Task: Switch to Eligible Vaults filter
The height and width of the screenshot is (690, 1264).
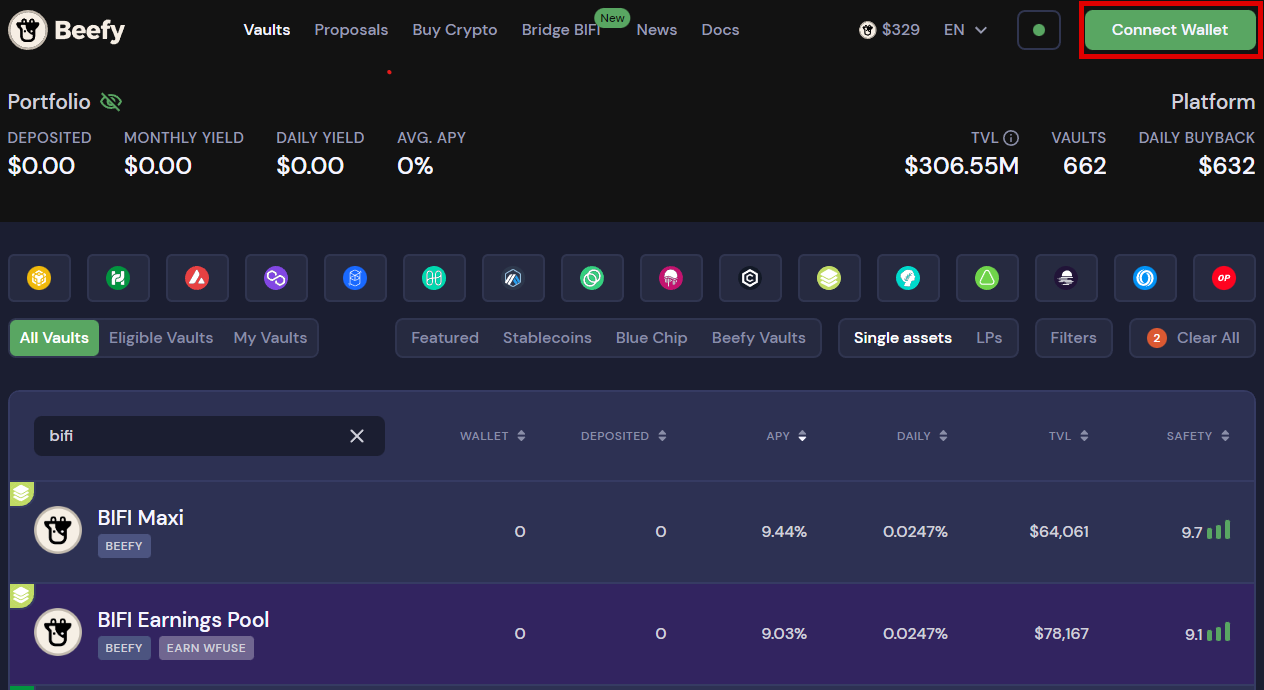Action: coord(161,338)
